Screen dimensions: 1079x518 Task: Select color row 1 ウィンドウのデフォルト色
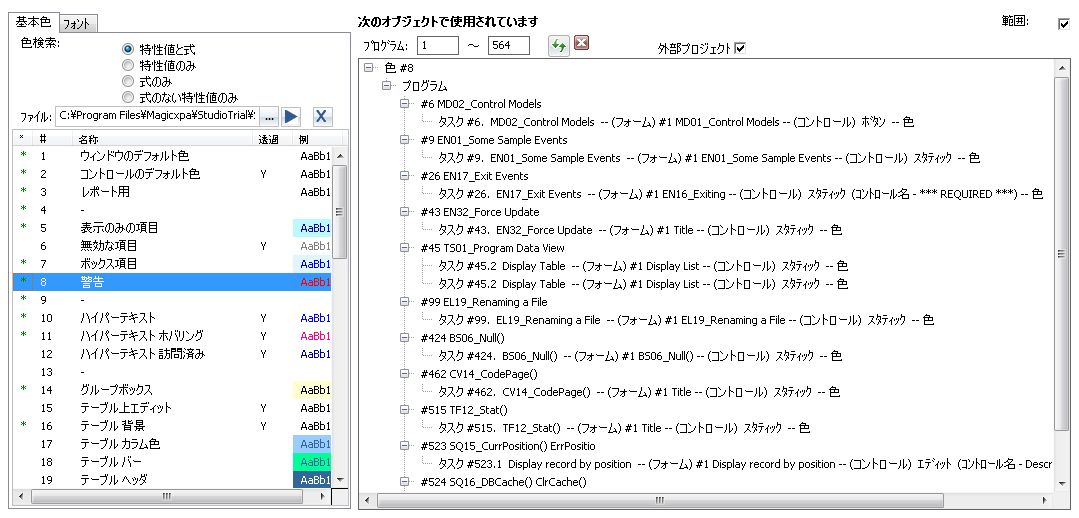(172, 156)
